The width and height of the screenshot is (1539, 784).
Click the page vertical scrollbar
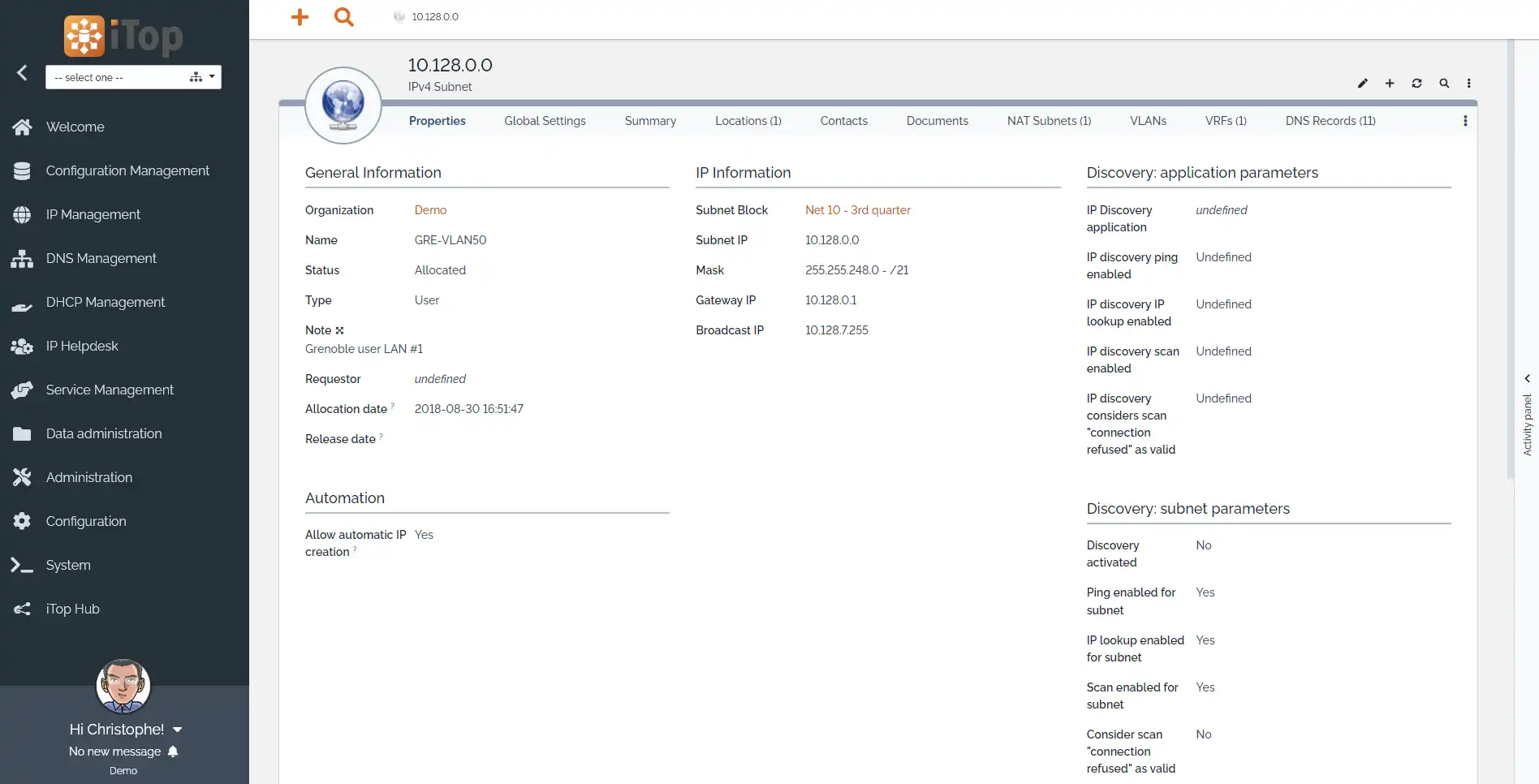coord(1510,260)
